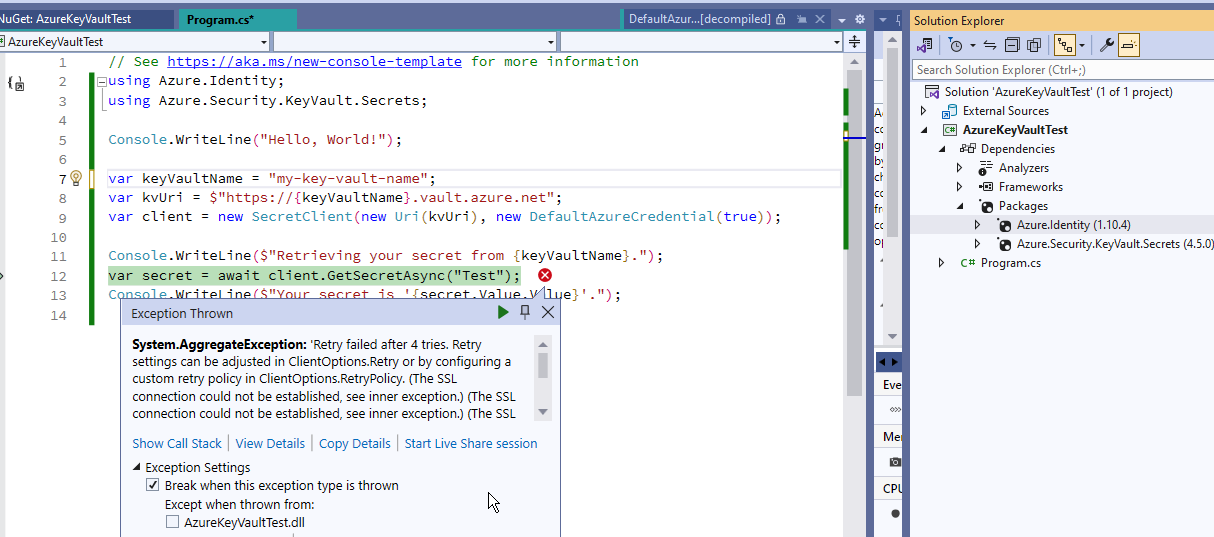Click editor vertical scrollbar up arrow
Screen dimensions: 1214x537
click(854, 63)
